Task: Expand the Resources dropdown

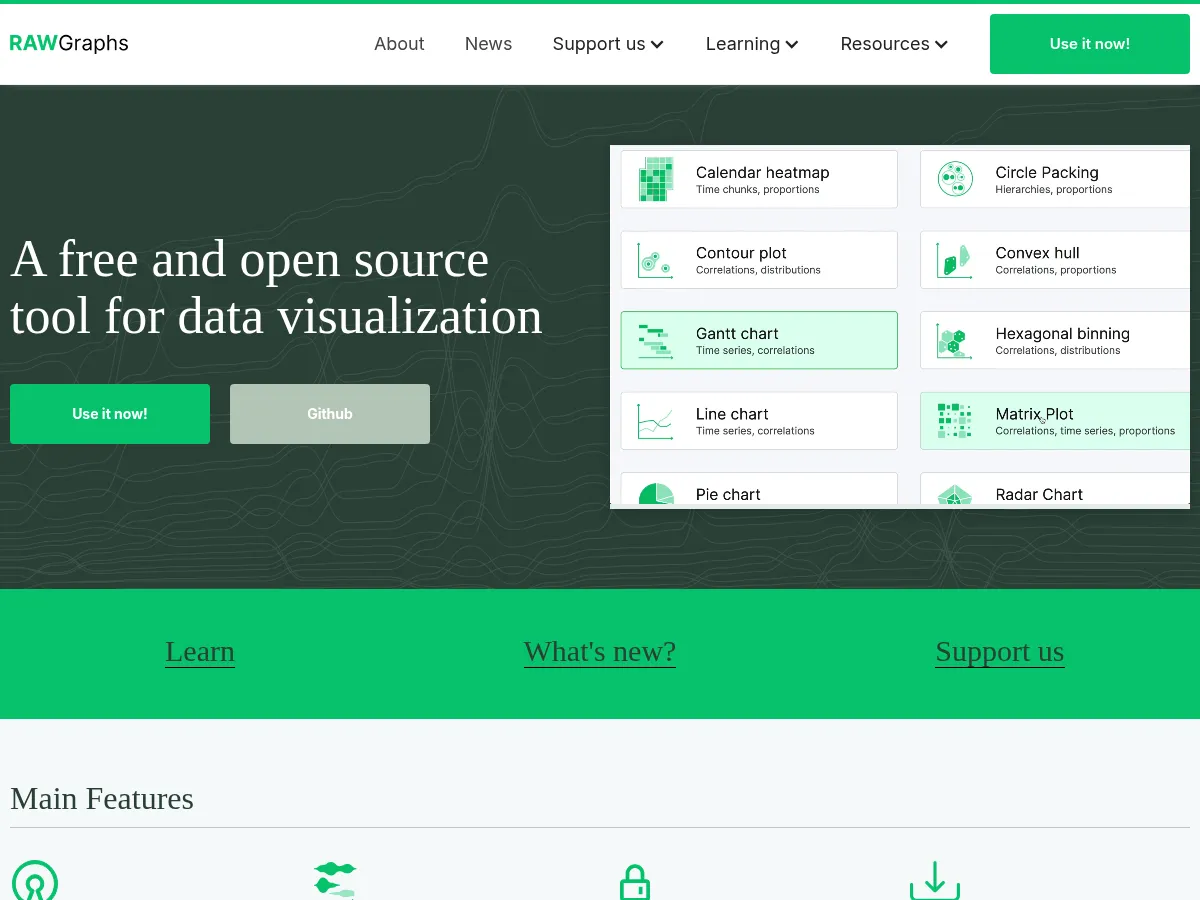Action: click(893, 44)
